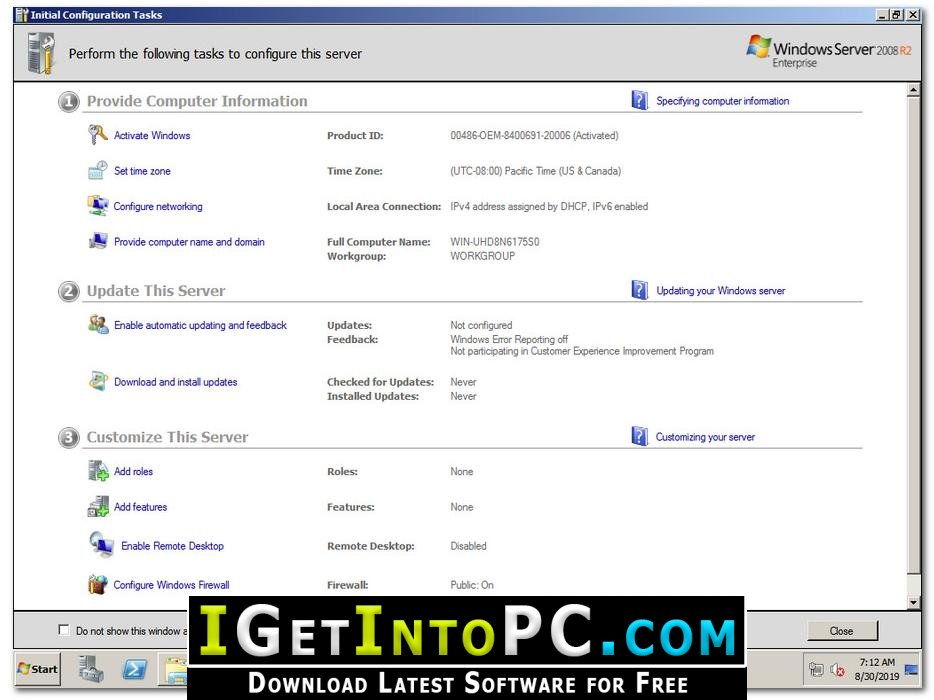Click the computer name and domain icon
The image size is (934, 700).
(97, 241)
